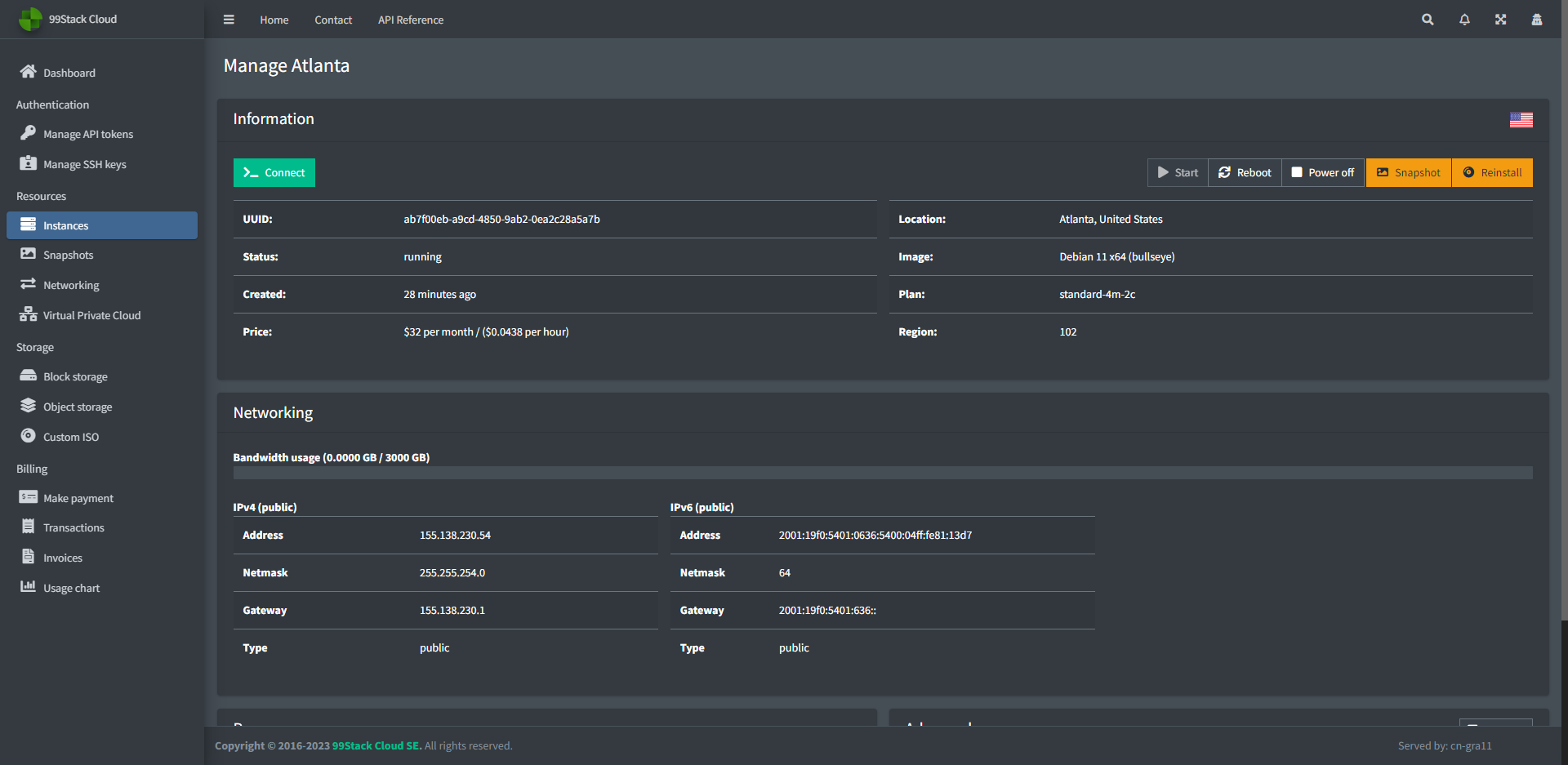
Task: Click the status value "running"
Action: [x=422, y=256]
